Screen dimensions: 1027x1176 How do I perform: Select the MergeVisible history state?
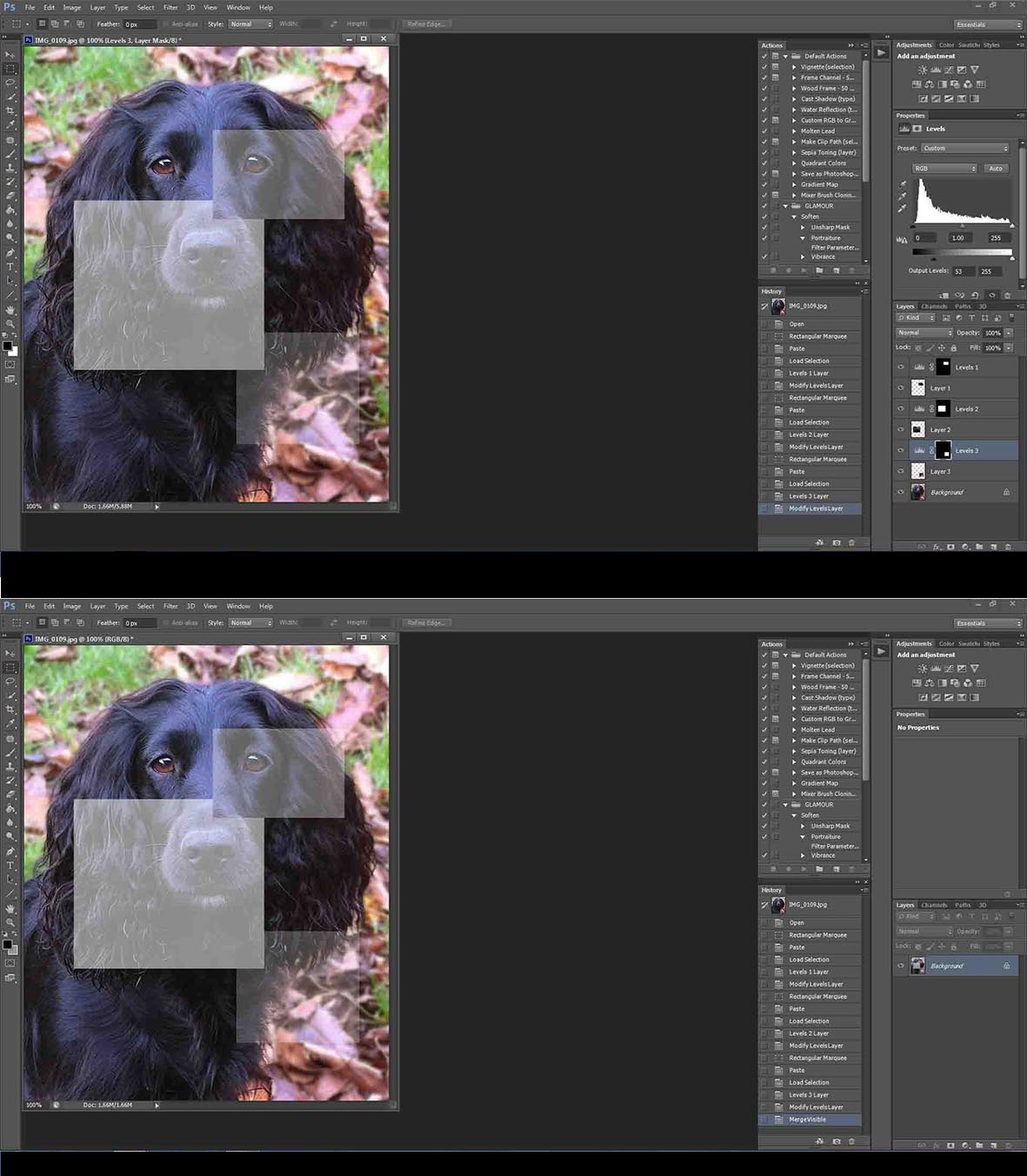807,1120
